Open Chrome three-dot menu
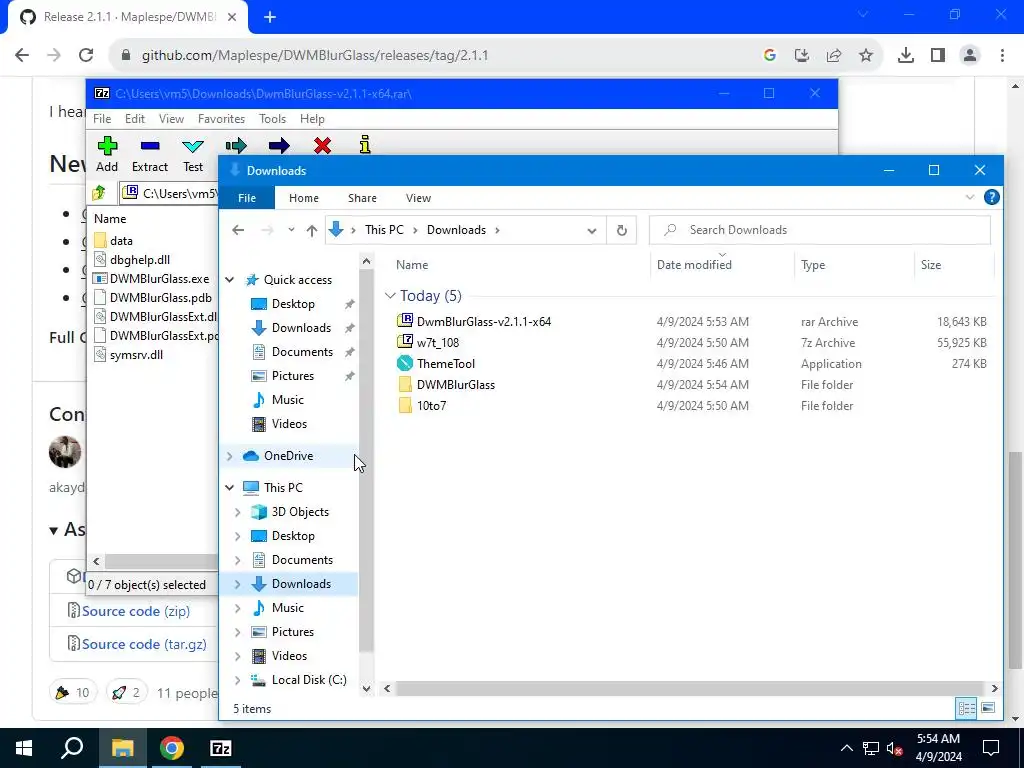The height and width of the screenshot is (768, 1024). [1002, 55]
